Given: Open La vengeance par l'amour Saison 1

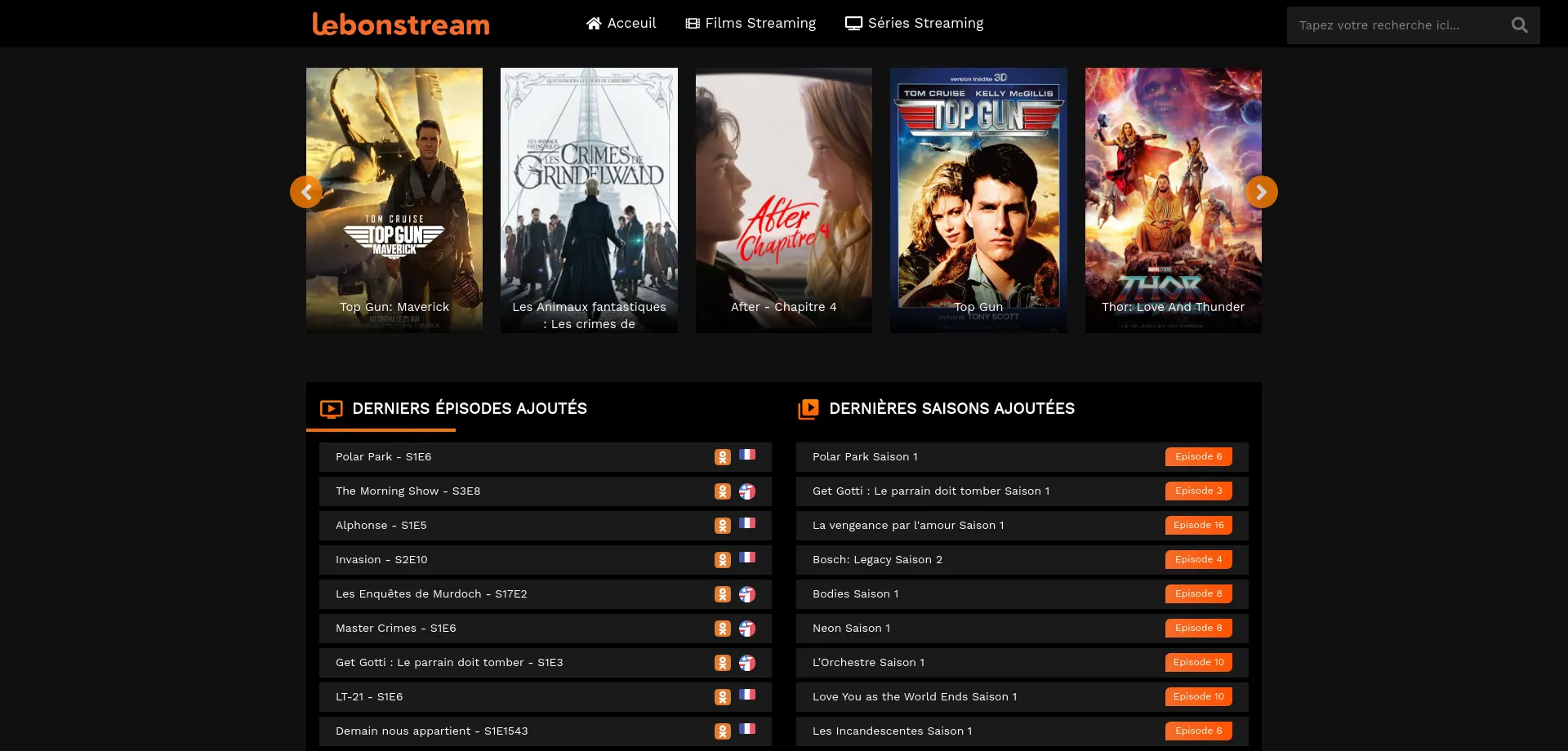Looking at the screenshot, I should [1022, 526].
